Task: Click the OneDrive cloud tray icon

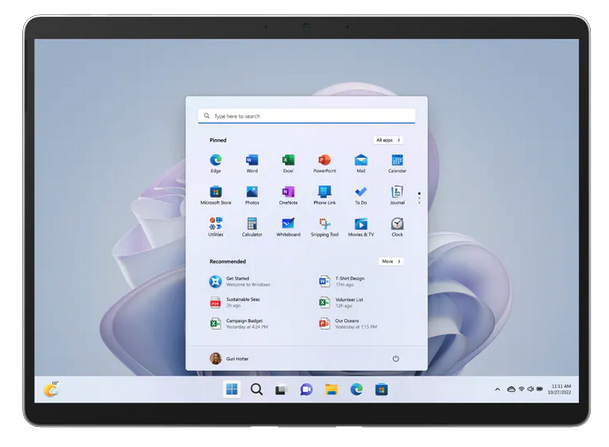Action: click(511, 389)
